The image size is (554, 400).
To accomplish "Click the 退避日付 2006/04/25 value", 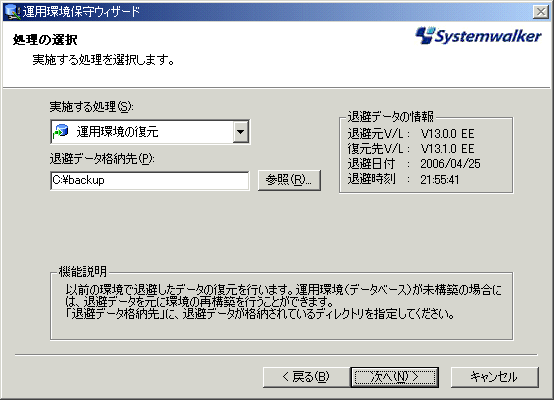I will (x=450, y=164).
